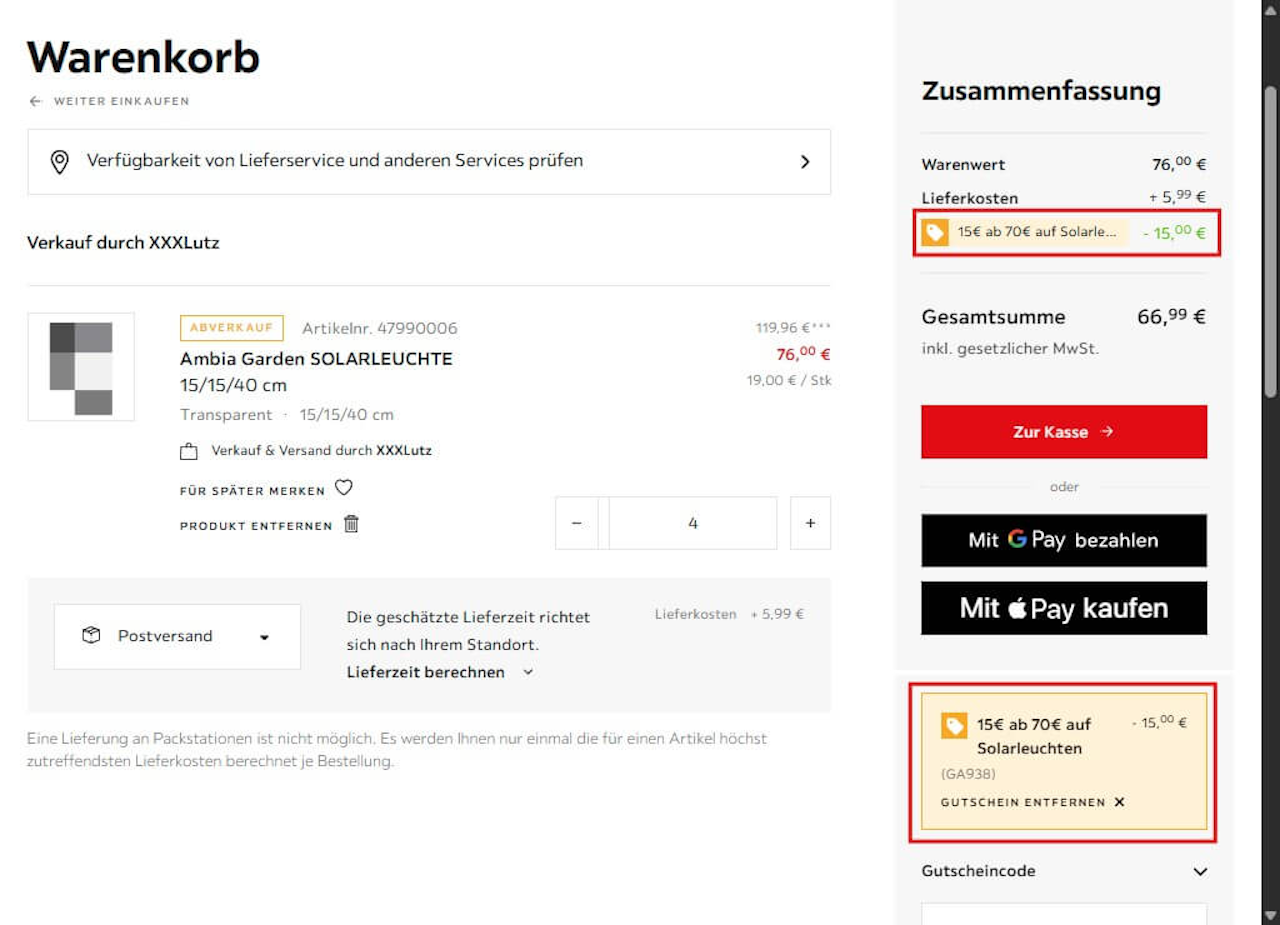The width and height of the screenshot is (1280, 925).
Task: Click the Lieferkosten + 5,99 € summary value
Action: click(x=1178, y=198)
